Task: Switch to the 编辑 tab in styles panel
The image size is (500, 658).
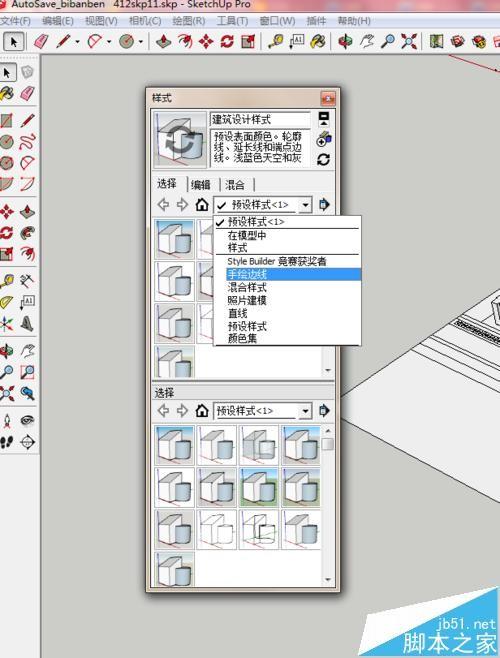Action: coord(201,185)
